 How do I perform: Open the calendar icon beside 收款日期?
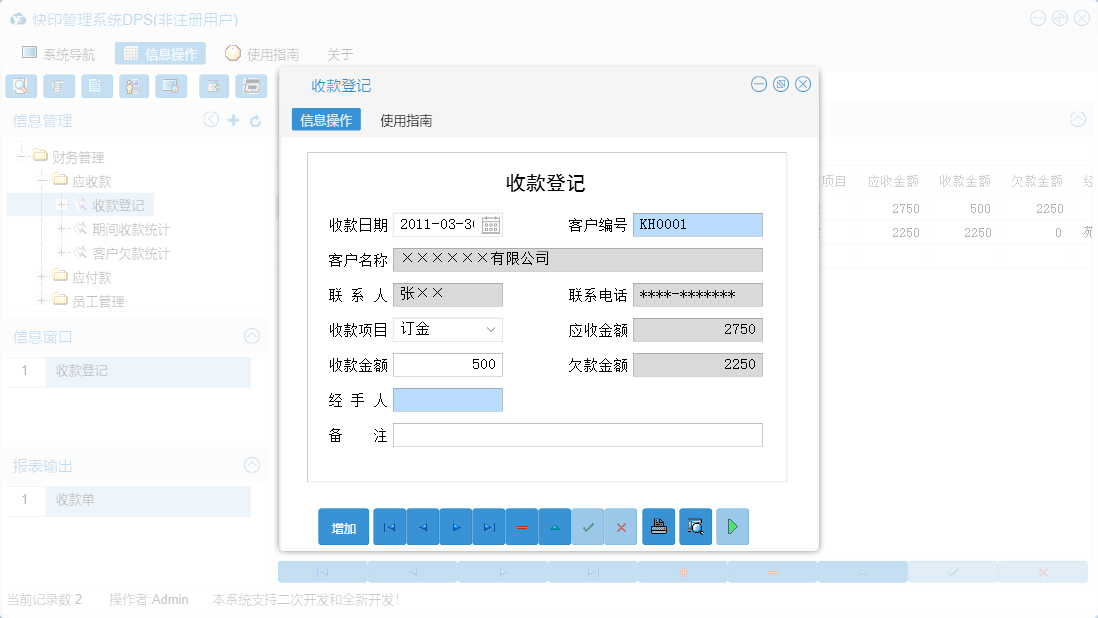pyautogui.click(x=490, y=224)
